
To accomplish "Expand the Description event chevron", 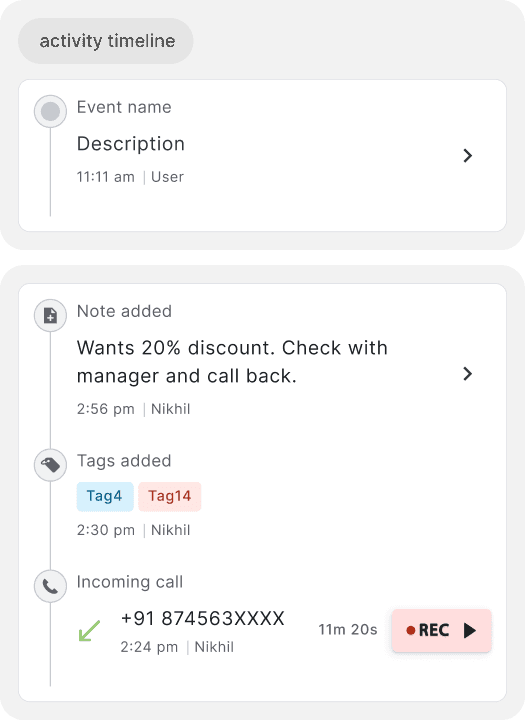I will tap(468, 155).
